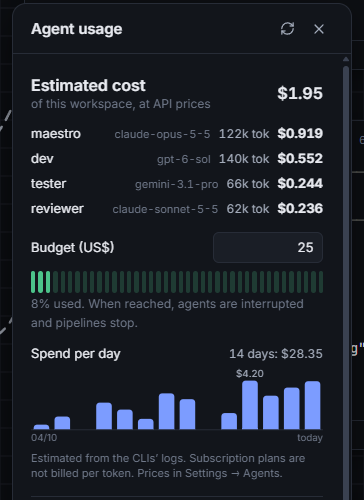
Task: Click the 140k tok value
Action: [x=244, y=159]
